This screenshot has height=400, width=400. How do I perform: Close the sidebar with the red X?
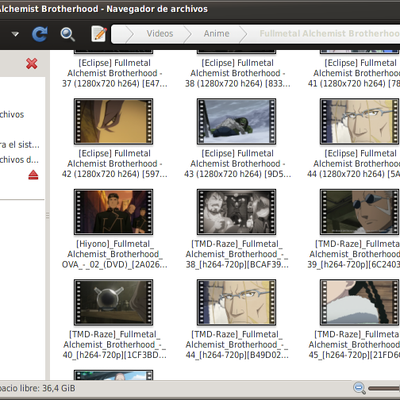(x=32, y=63)
